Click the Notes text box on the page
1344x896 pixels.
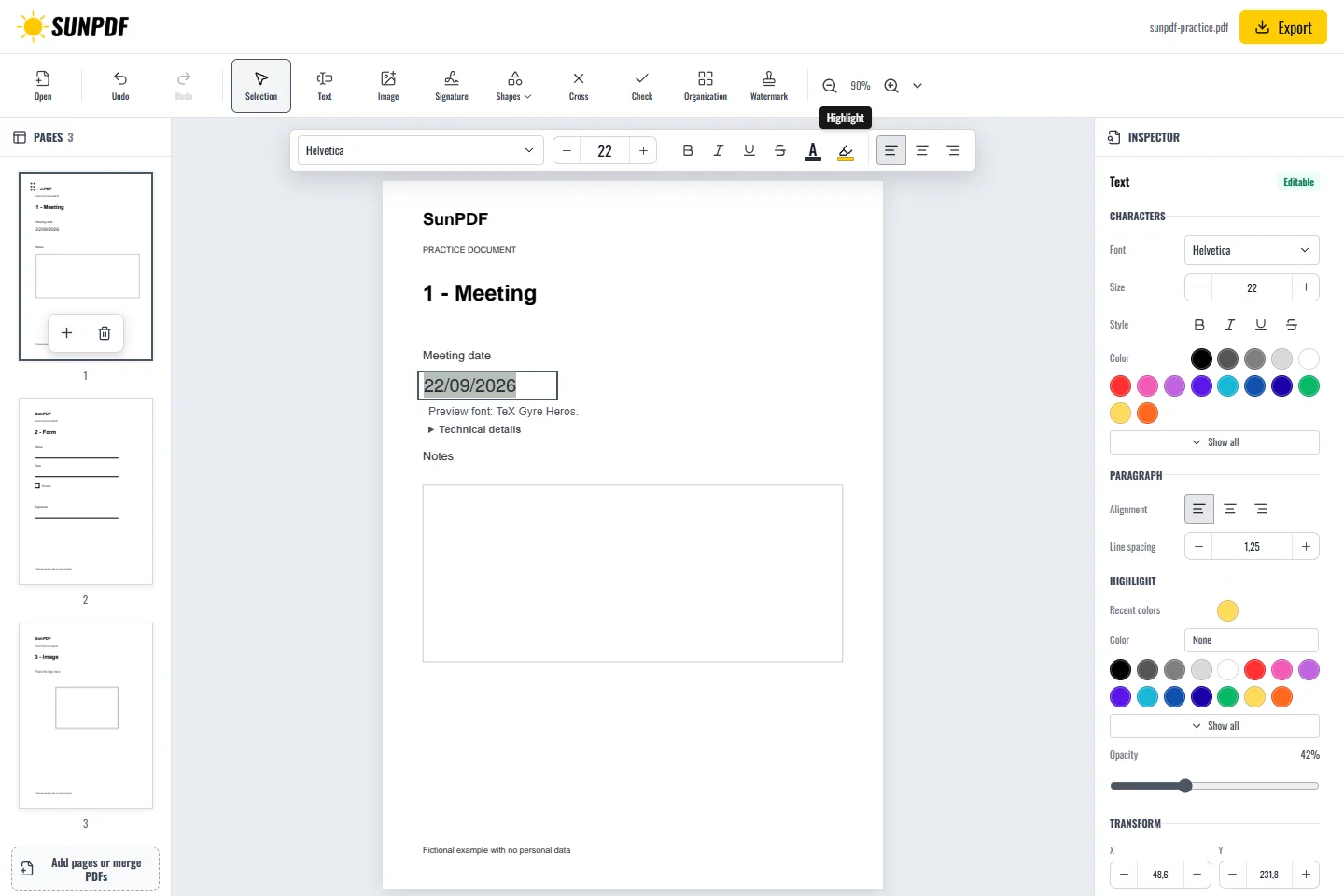(633, 573)
